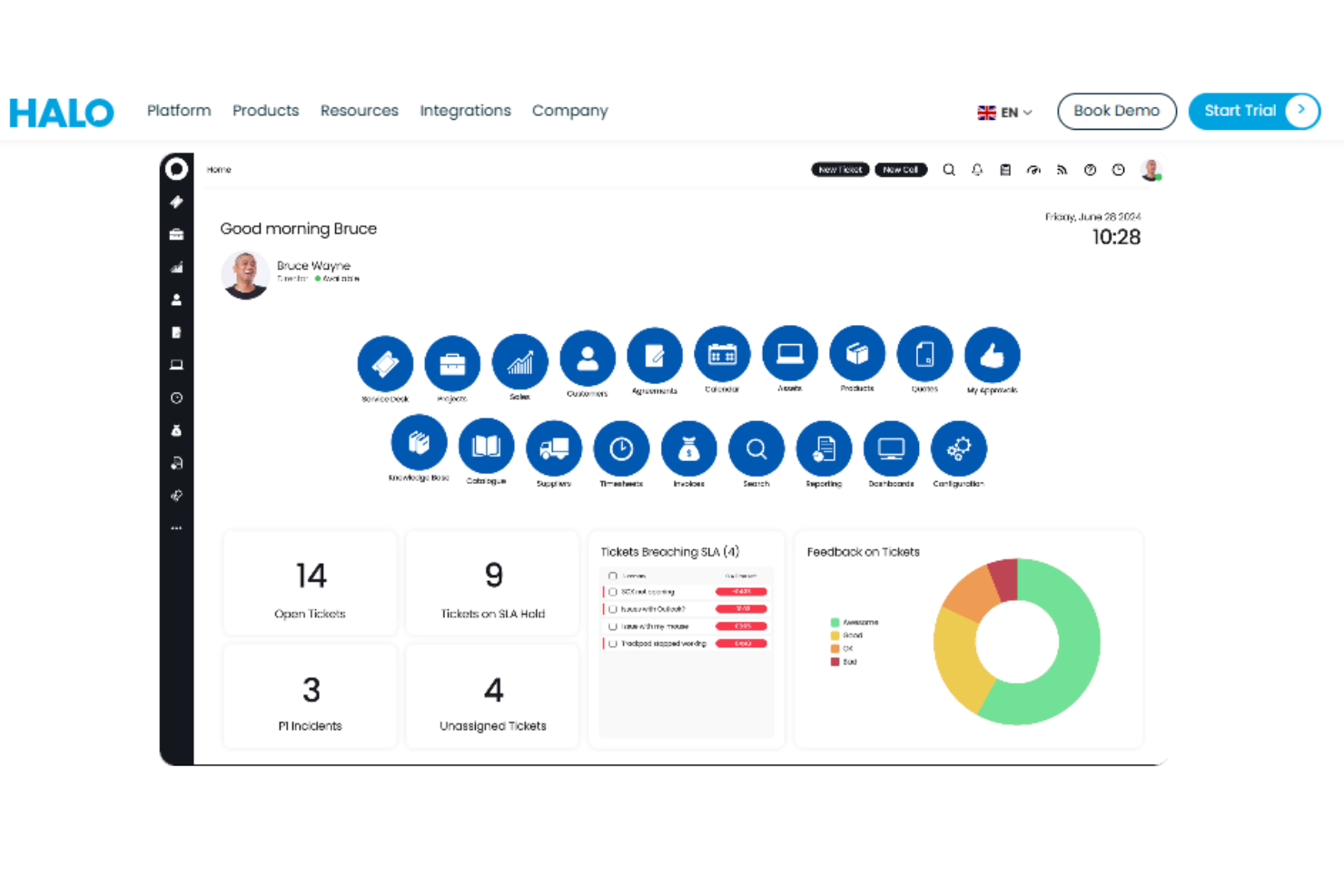This screenshot has height=896, width=1344.
Task: Open Bruce Wayne's Available status selector
Action: [x=337, y=279]
